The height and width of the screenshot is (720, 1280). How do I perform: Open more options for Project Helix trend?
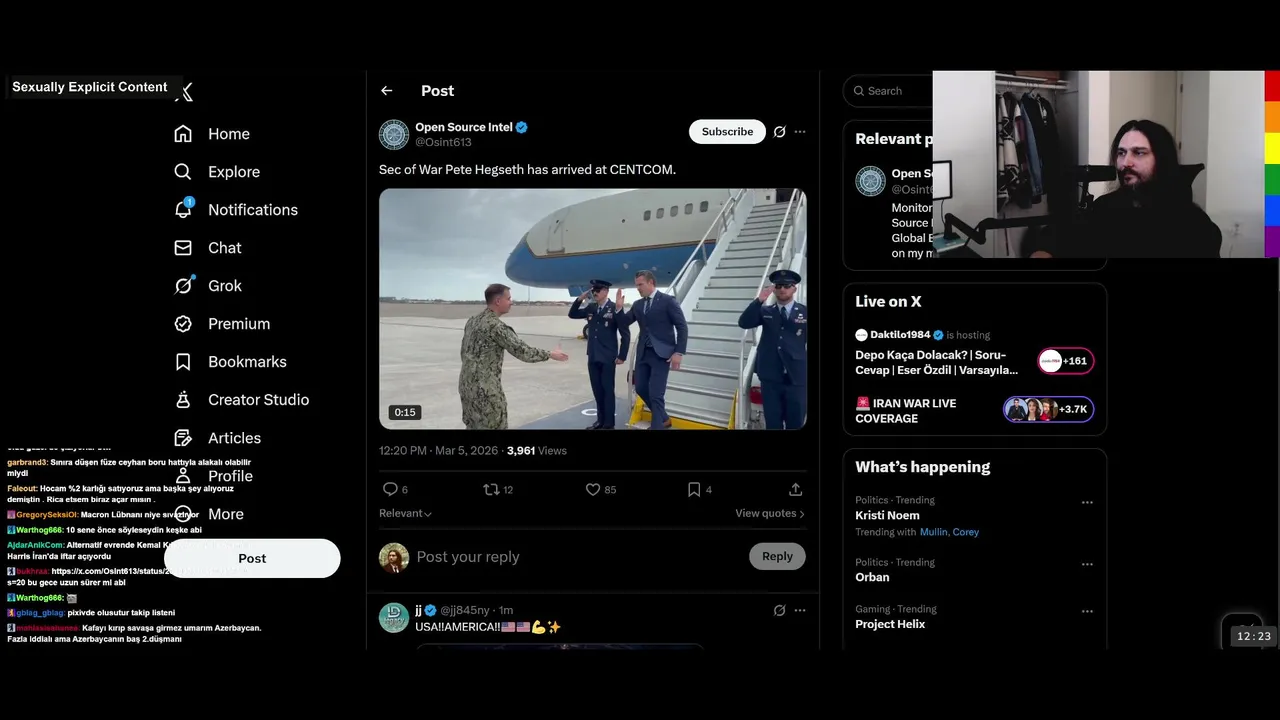1087,611
